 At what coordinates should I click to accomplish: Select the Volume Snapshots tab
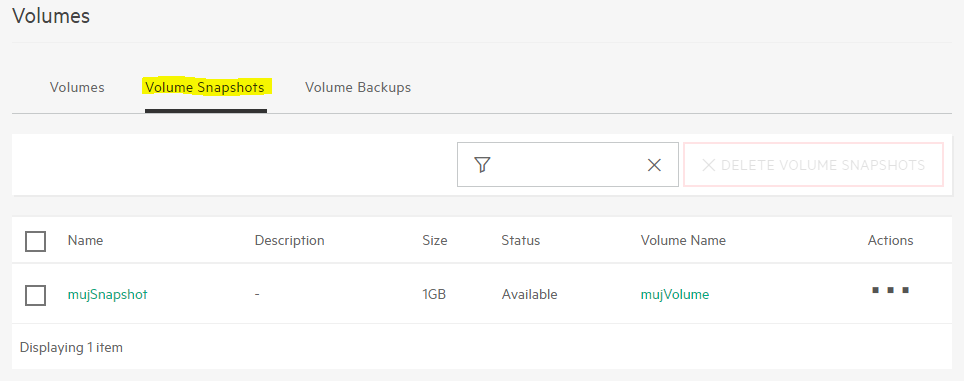pos(205,87)
